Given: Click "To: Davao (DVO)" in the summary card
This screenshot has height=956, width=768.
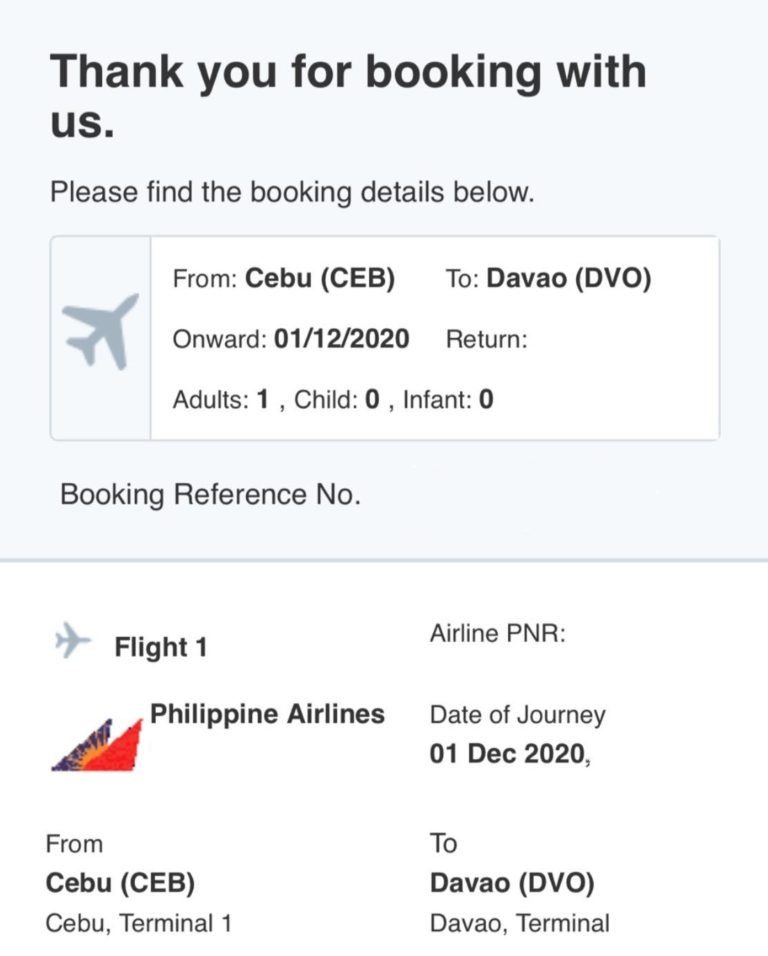Looking at the screenshot, I should click(x=548, y=280).
